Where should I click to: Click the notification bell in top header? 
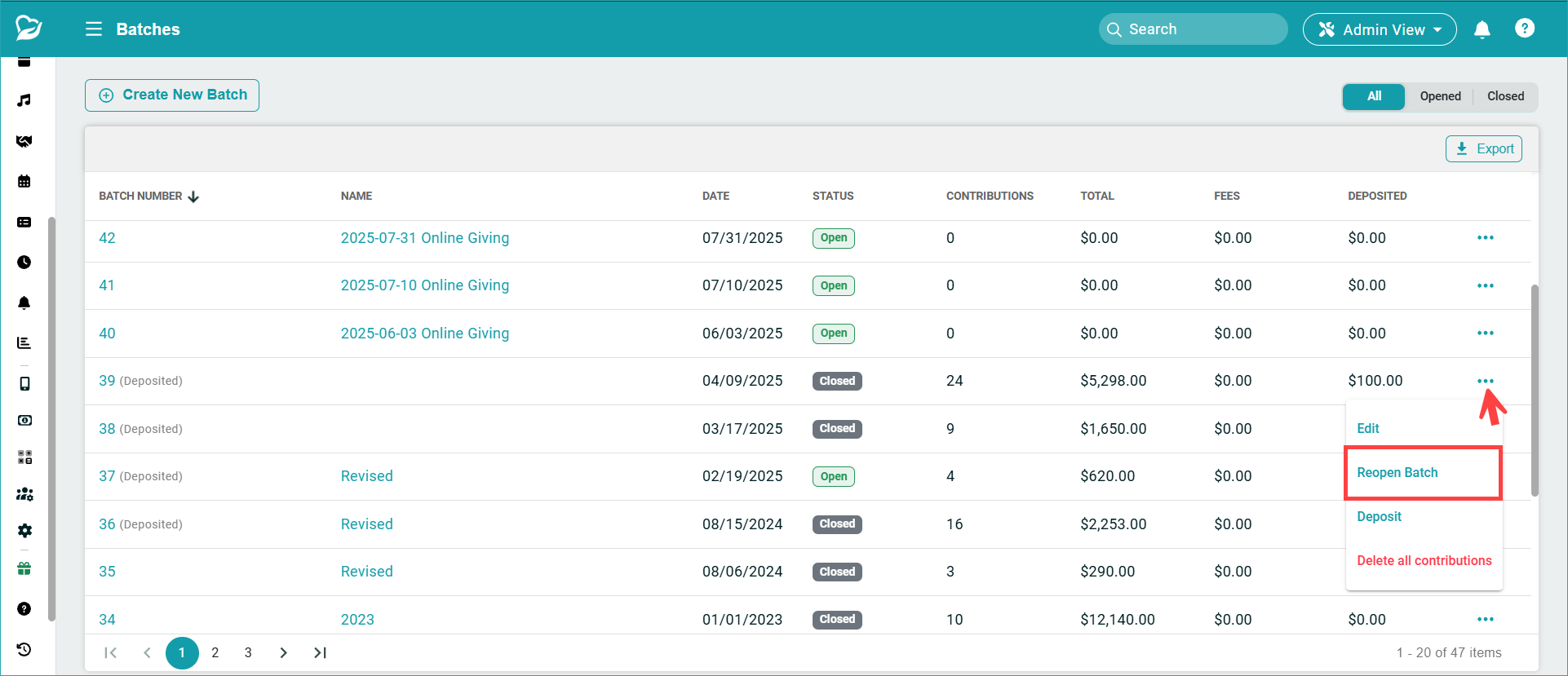pos(1482,29)
